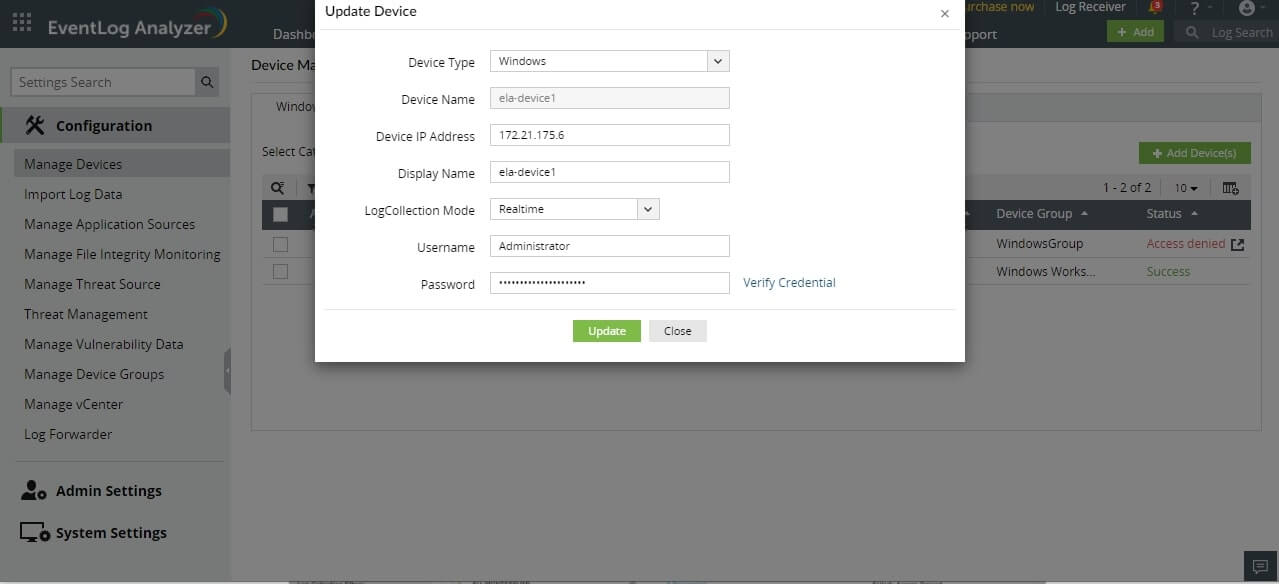Open the notification bell icon
Screen dimensions: 1279x584
[x=1155, y=7]
